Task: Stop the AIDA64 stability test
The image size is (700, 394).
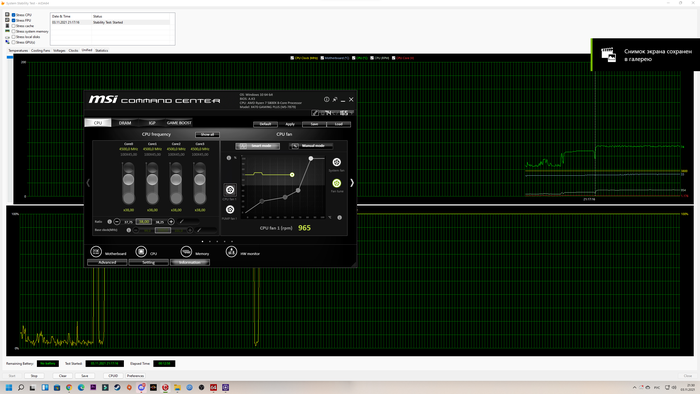Action: [x=34, y=376]
